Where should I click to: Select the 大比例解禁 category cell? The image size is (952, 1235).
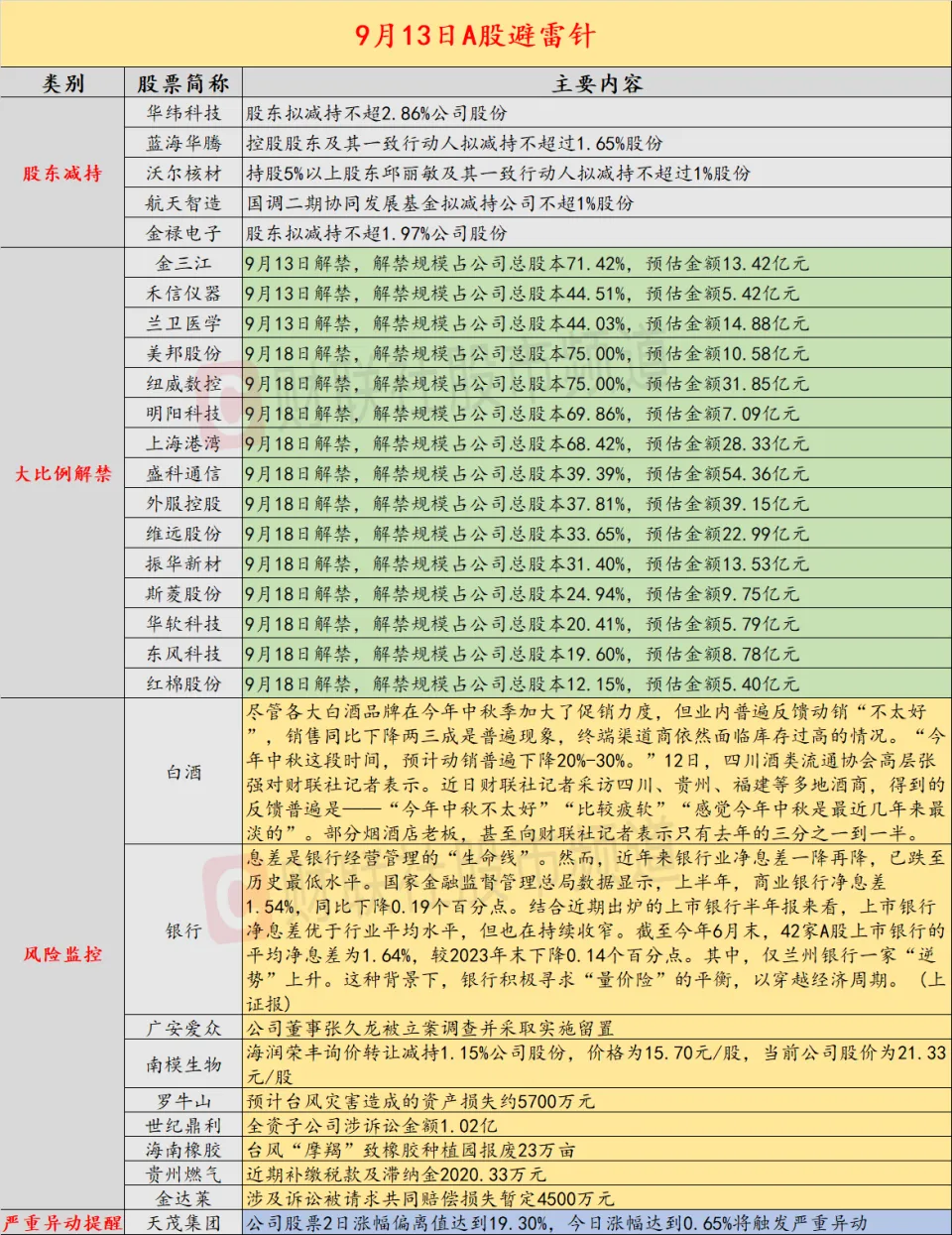click(x=62, y=473)
